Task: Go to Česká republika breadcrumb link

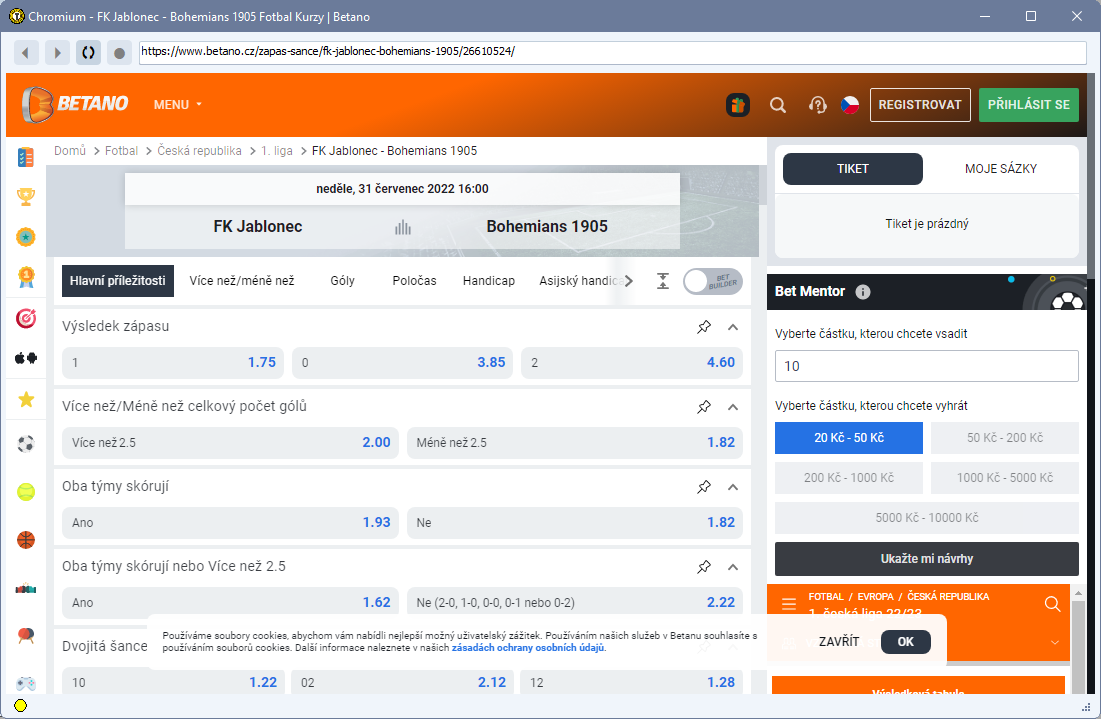Action: pyautogui.click(x=199, y=151)
